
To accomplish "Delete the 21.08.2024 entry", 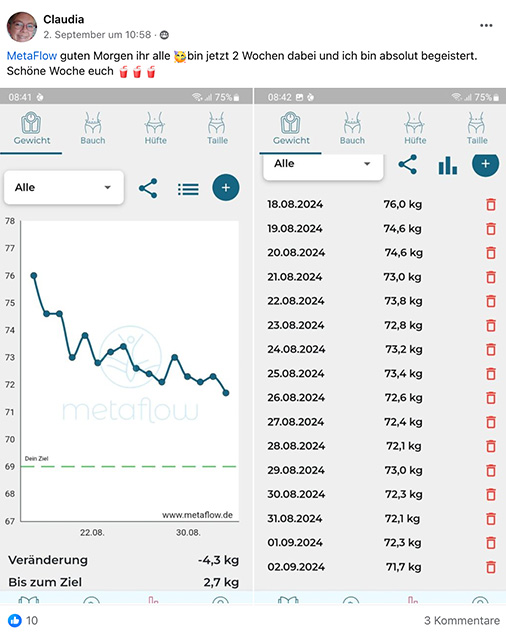I will (491, 277).
